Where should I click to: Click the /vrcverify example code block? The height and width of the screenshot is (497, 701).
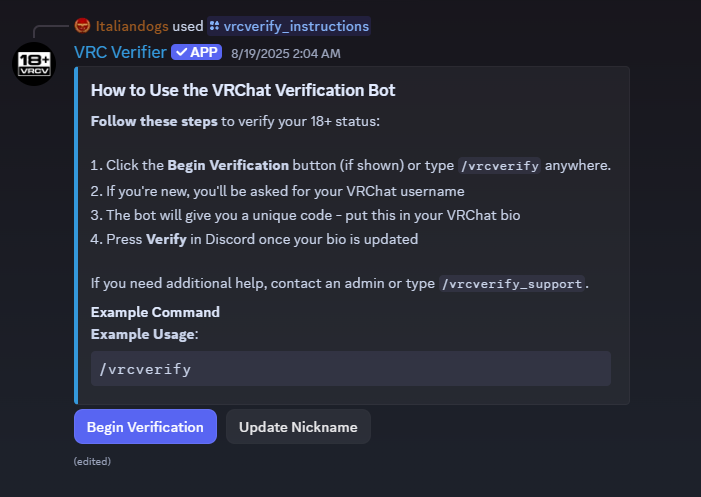tap(350, 369)
